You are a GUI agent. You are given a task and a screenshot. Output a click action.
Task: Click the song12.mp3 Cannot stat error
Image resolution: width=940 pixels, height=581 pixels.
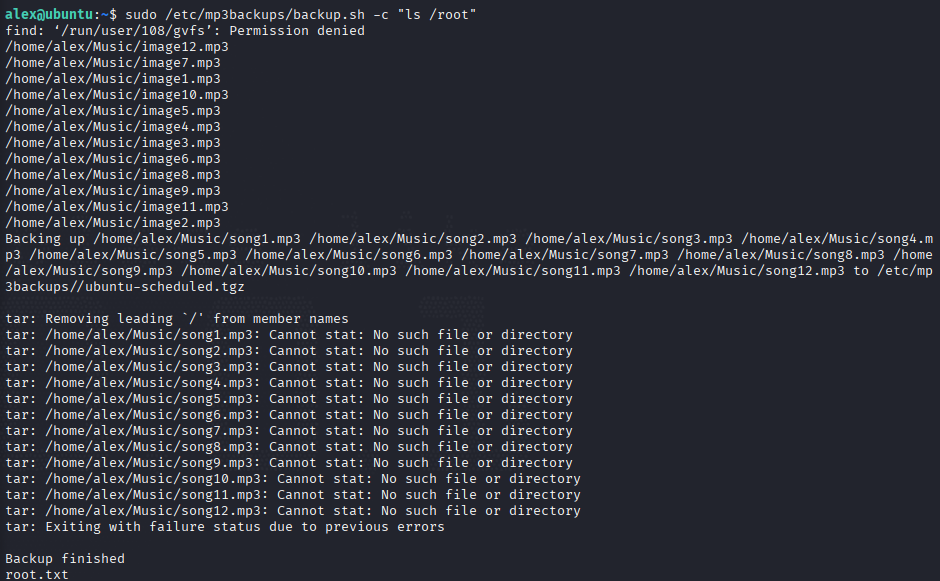293,510
